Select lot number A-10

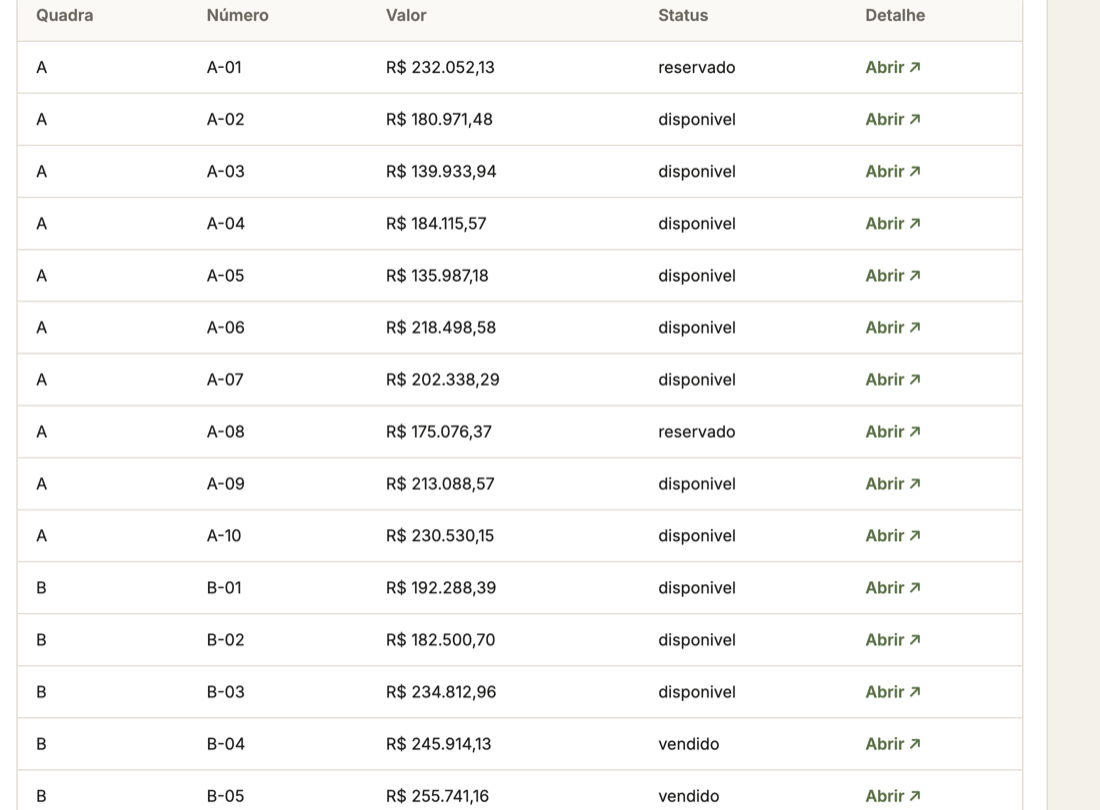[x=224, y=536]
